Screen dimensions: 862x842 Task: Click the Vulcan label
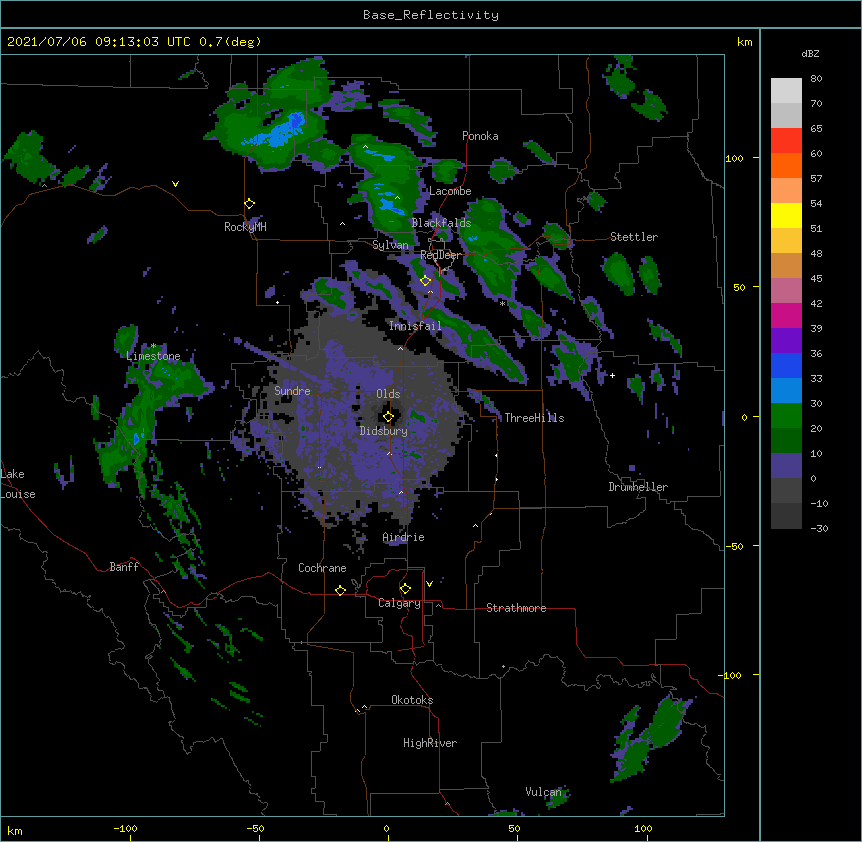tap(544, 792)
